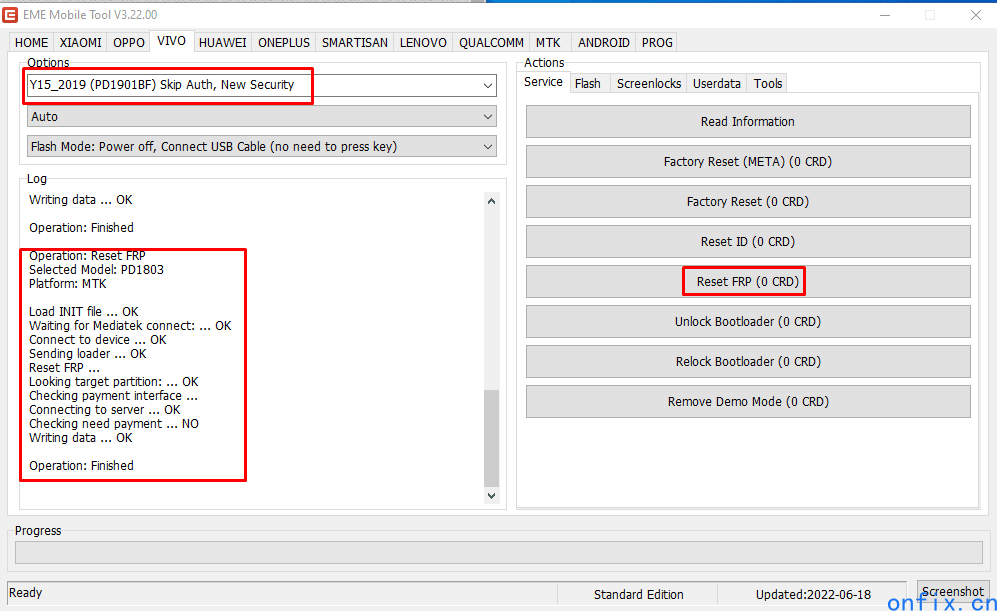Screen dimensions: 997x611
Task: Switch to the LENOVO tab
Action: (423, 43)
